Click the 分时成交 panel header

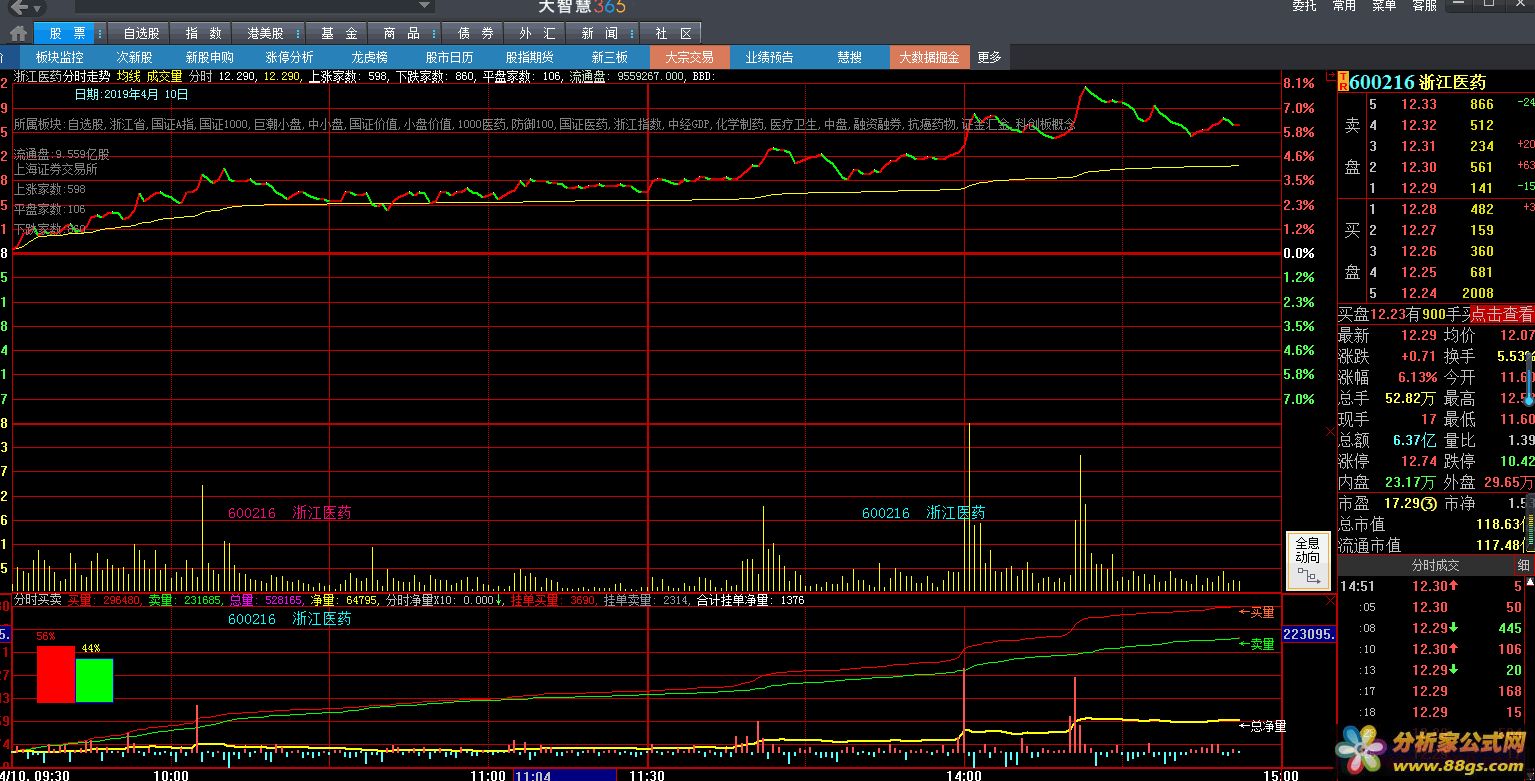pos(1435,566)
